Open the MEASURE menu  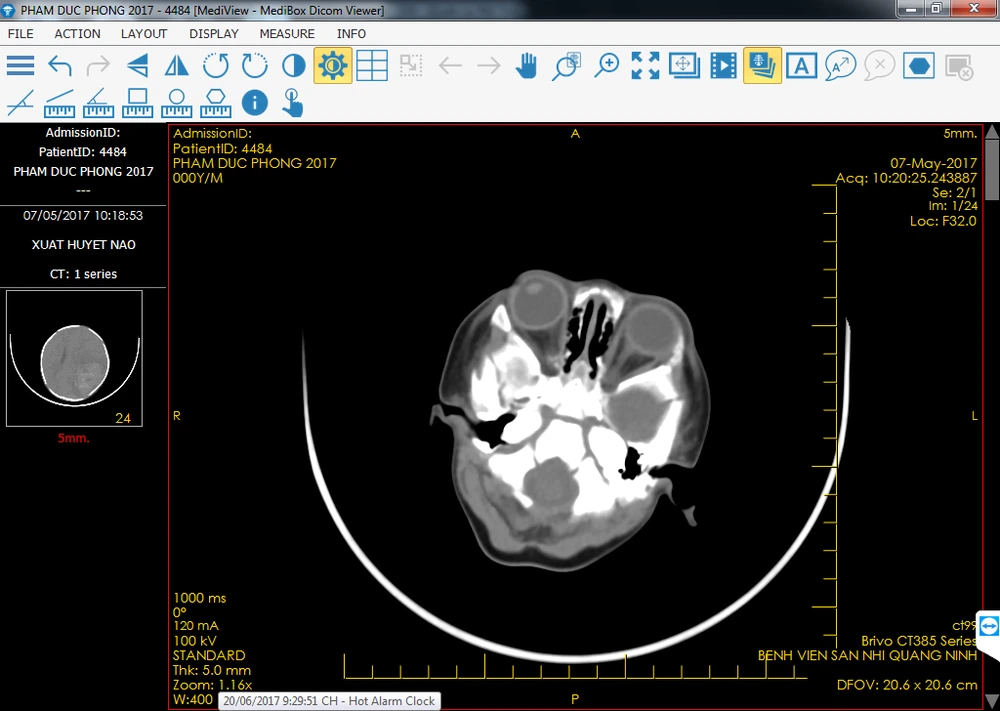coord(287,33)
